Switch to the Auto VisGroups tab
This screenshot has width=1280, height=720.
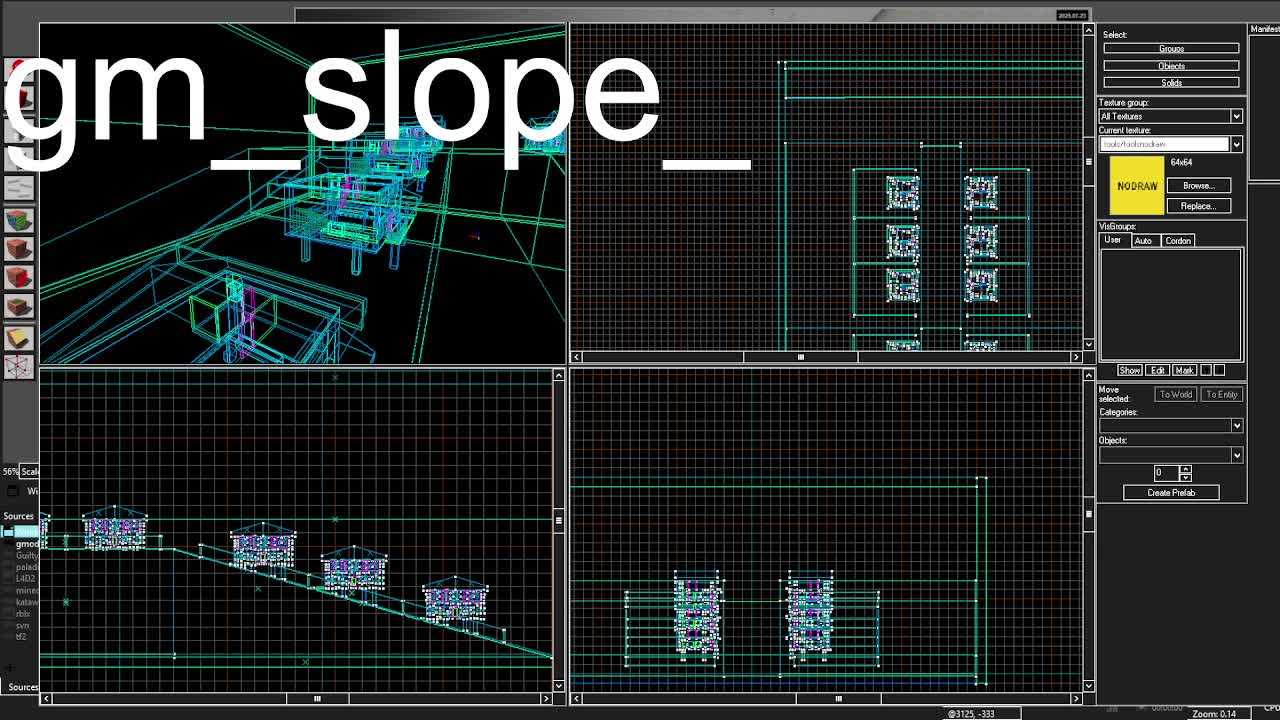pyautogui.click(x=1143, y=241)
